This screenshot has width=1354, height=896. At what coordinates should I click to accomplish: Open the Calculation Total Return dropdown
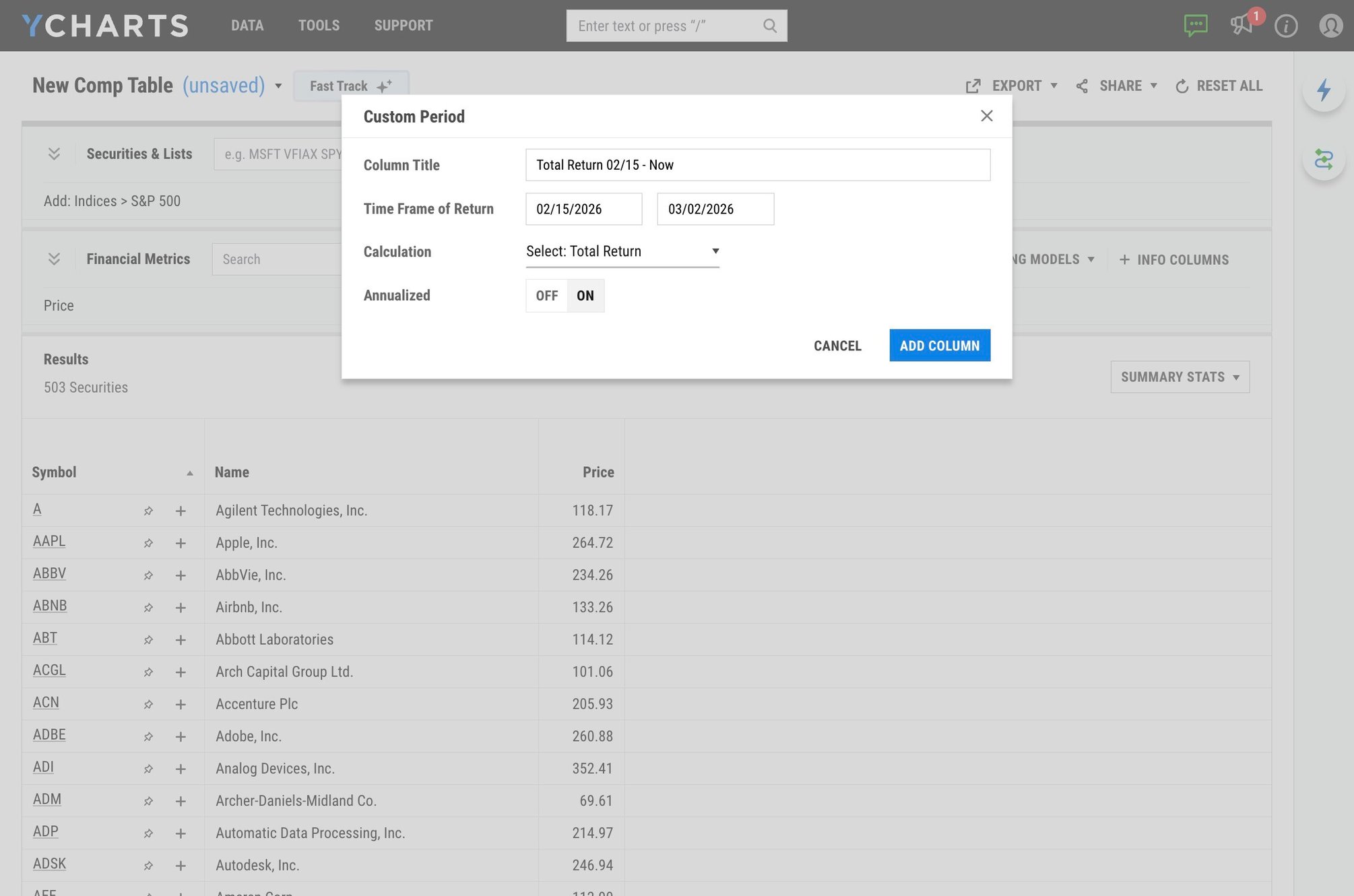pyautogui.click(x=622, y=251)
